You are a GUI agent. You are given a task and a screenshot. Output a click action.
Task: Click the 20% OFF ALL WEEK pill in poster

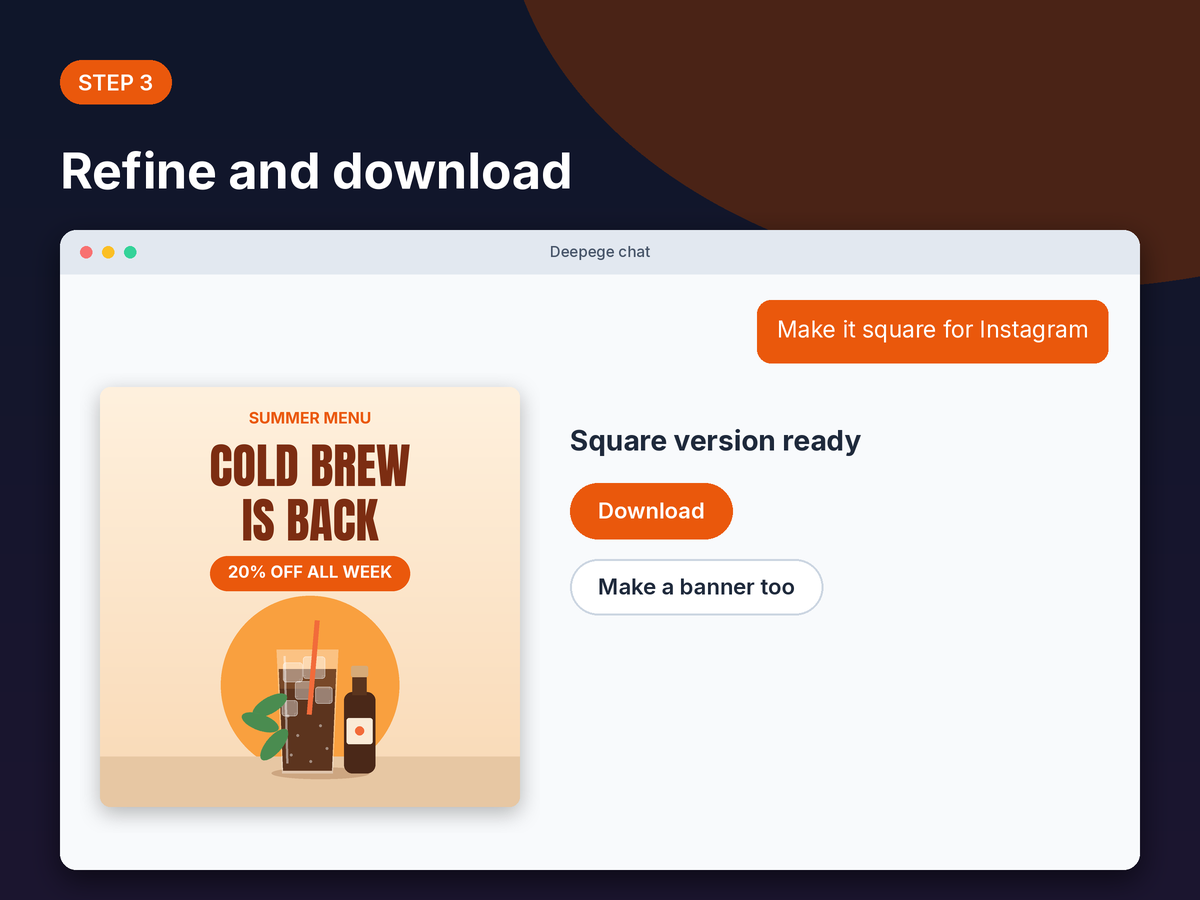[310, 573]
